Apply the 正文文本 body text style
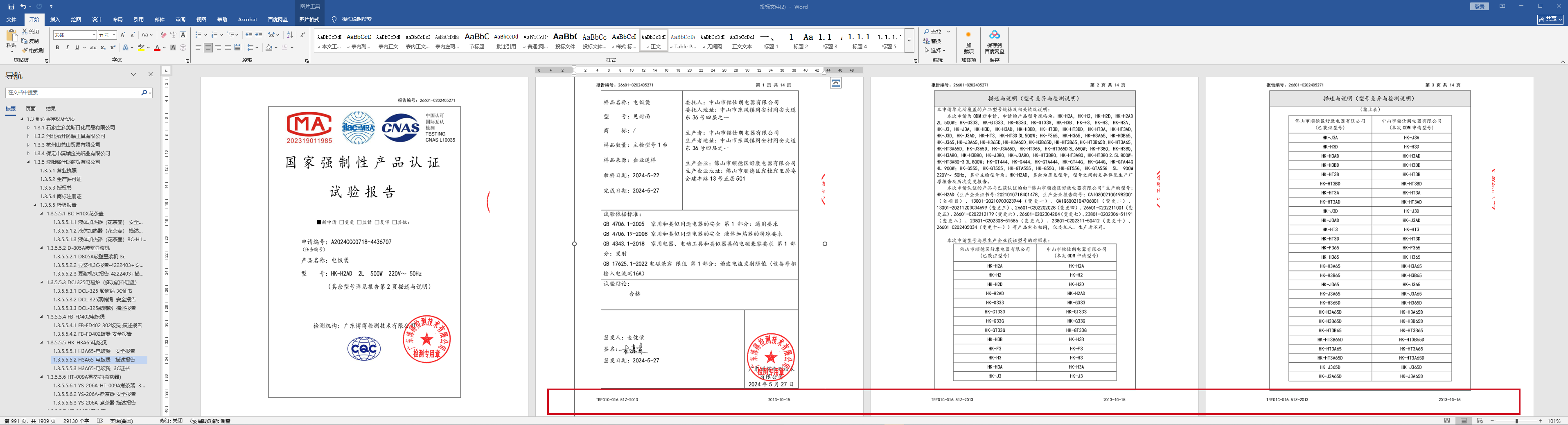This screenshot has width=1568, height=425. [742, 41]
